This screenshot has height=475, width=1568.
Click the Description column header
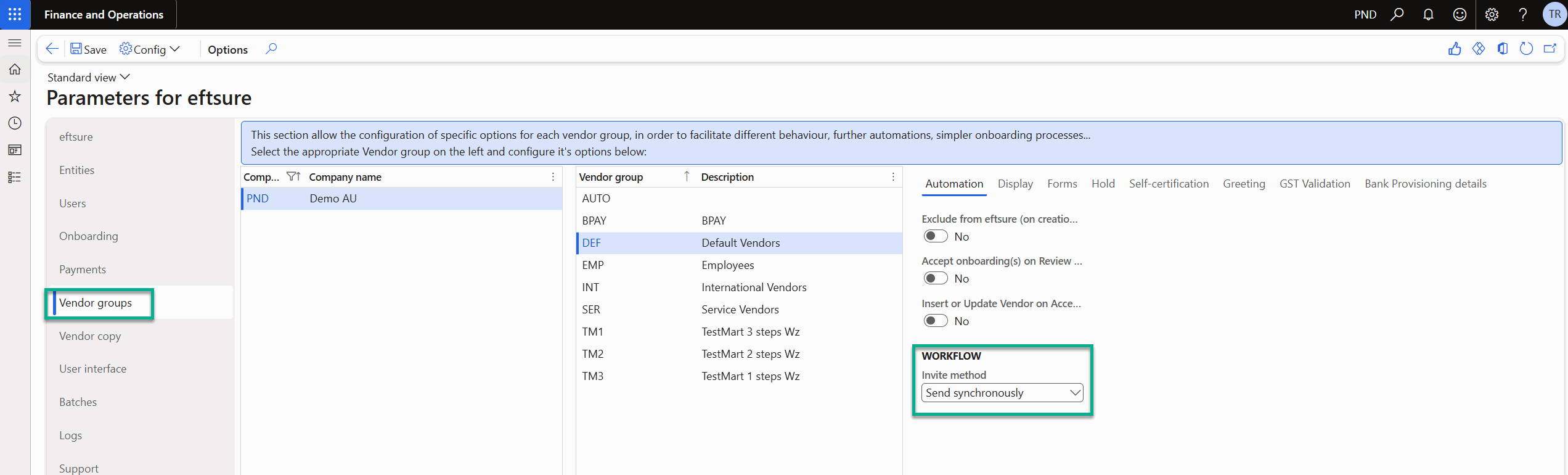pyautogui.click(x=727, y=177)
